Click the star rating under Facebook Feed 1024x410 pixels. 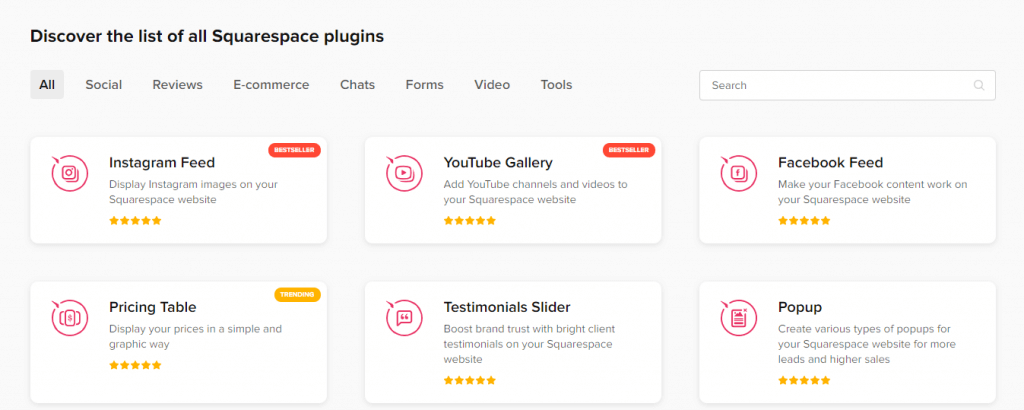point(804,221)
